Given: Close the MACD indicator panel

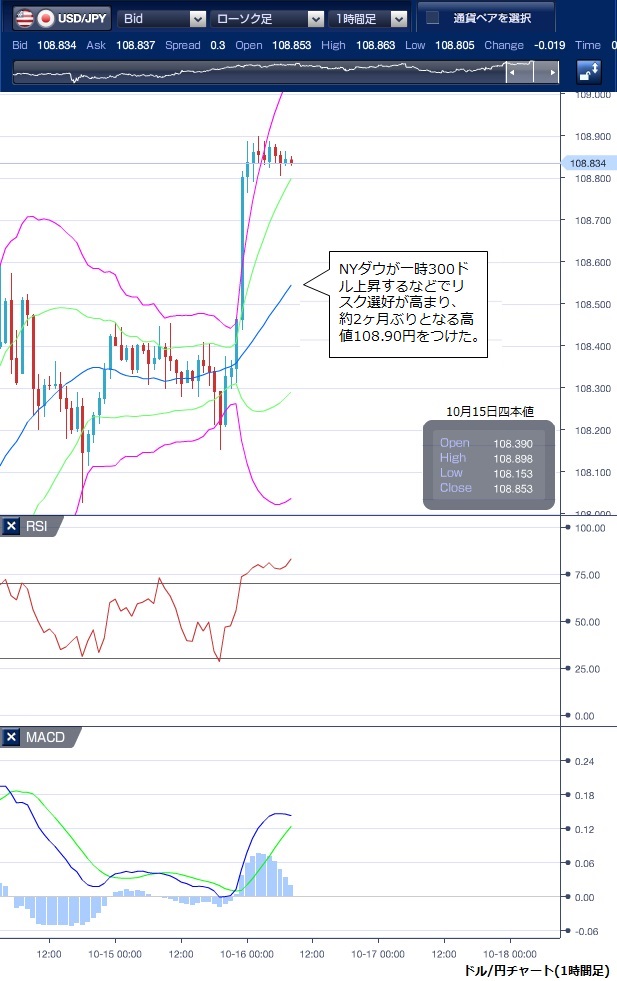Looking at the screenshot, I should pyautogui.click(x=11, y=738).
